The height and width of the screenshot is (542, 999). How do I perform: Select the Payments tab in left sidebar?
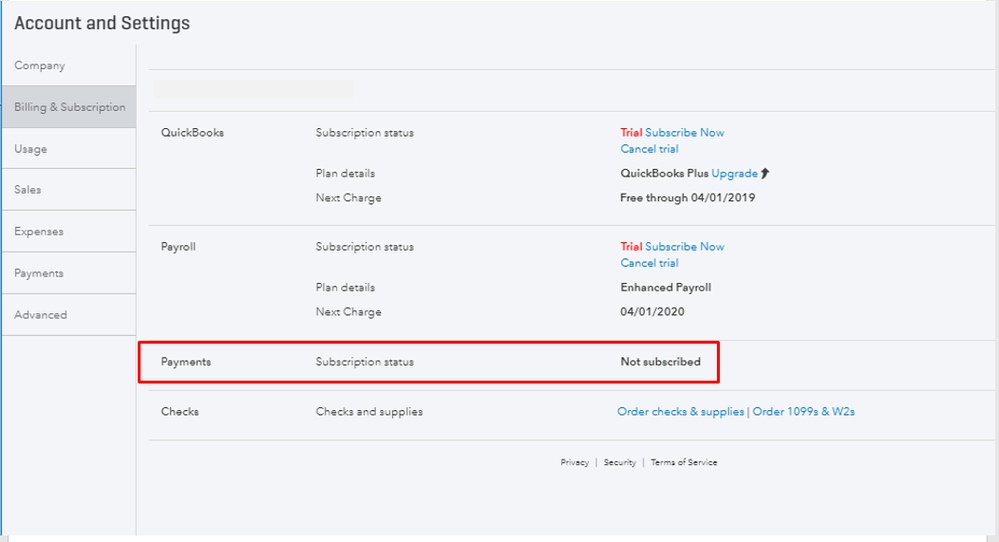[39, 274]
